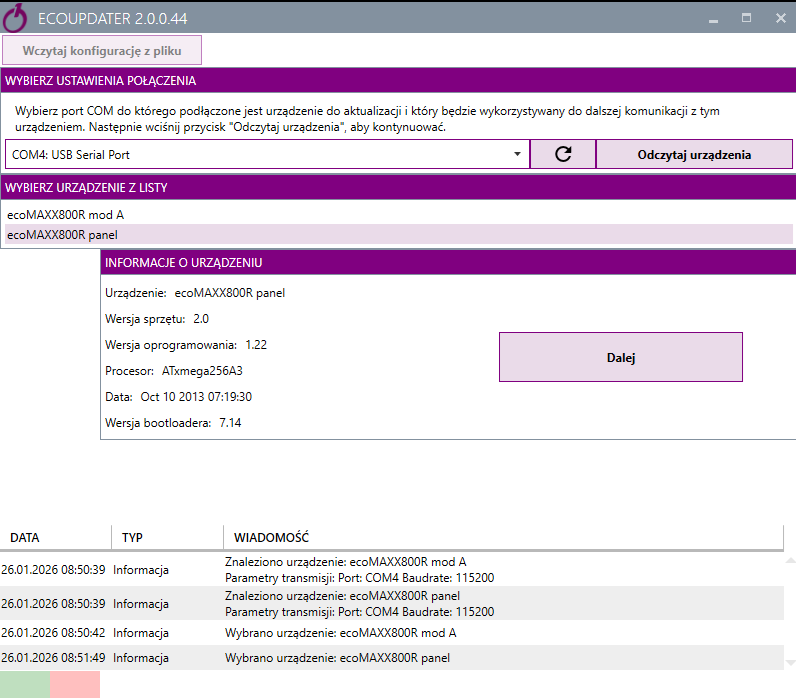Click the 'Urządzenie: ecoMAXX800R panel' info line
The image size is (798, 699).
[195, 293]
